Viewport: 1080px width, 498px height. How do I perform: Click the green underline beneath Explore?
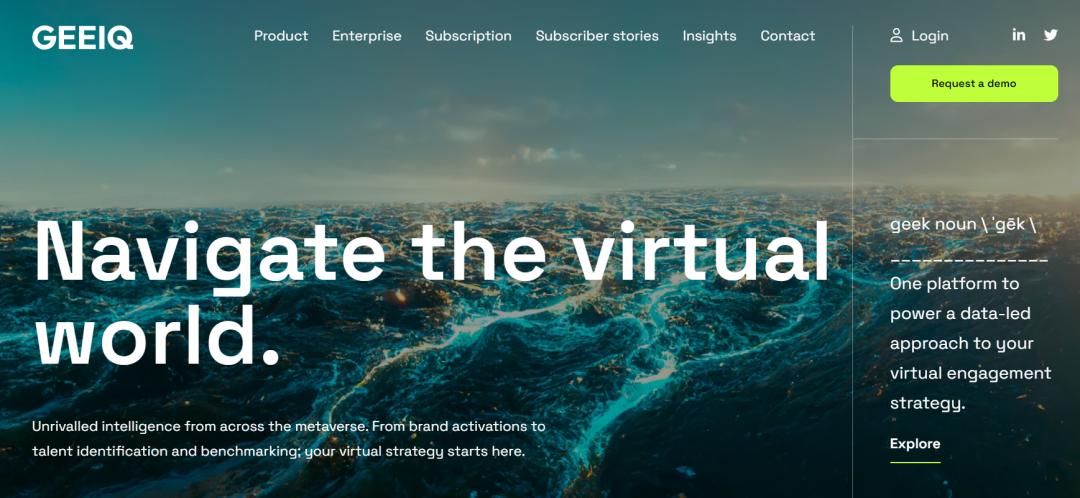point(915,462)
